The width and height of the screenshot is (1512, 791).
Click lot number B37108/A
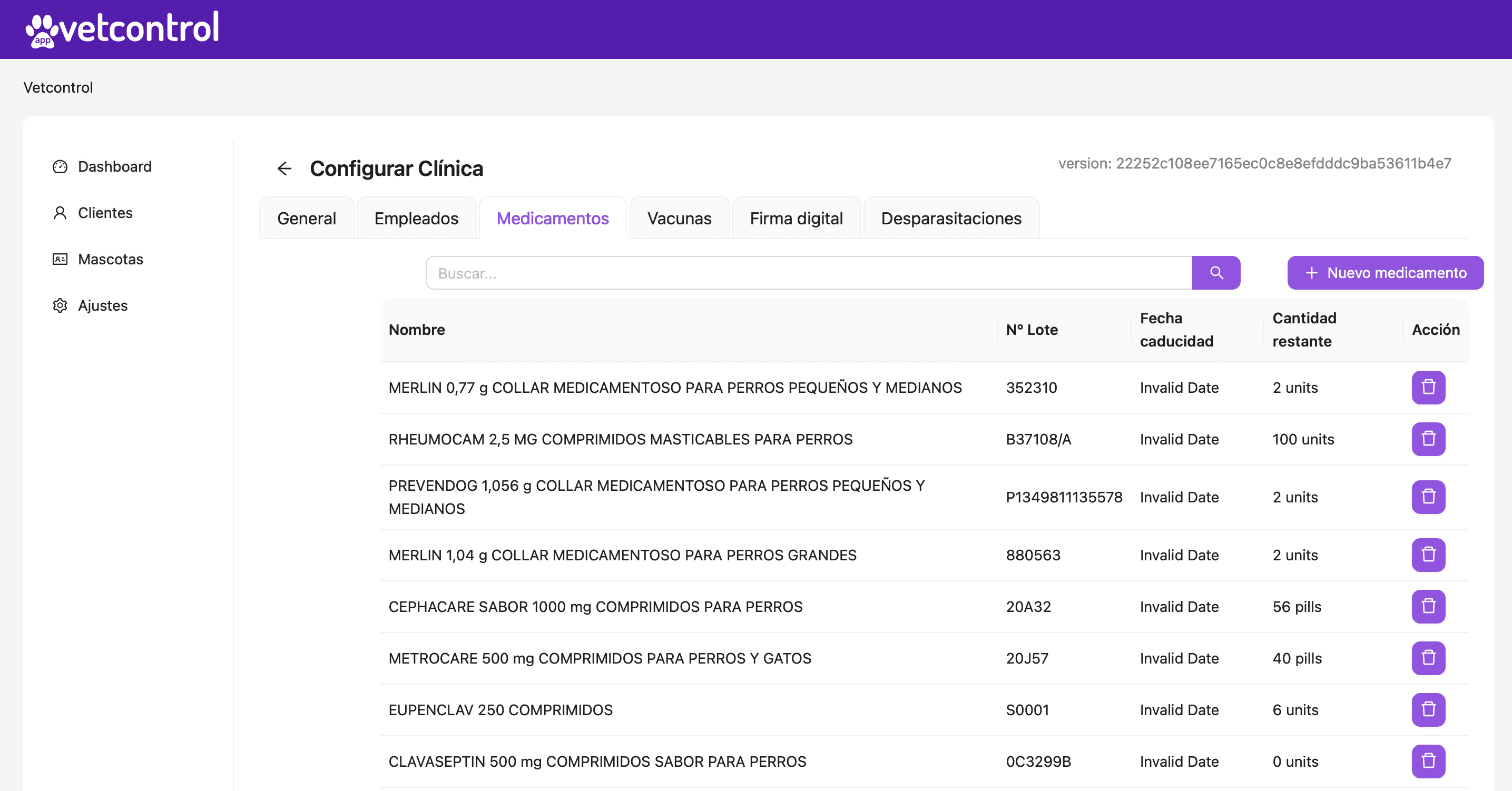click(x=1038, y=440)
